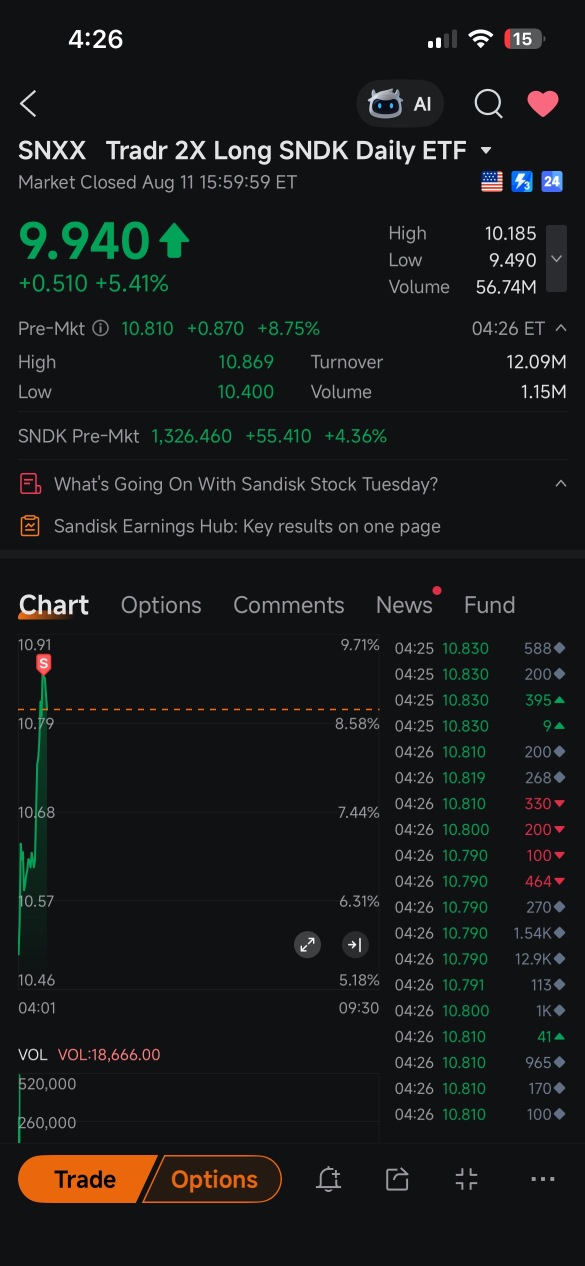Tap the Pre-Mkt info circle icon

[100, 328]
